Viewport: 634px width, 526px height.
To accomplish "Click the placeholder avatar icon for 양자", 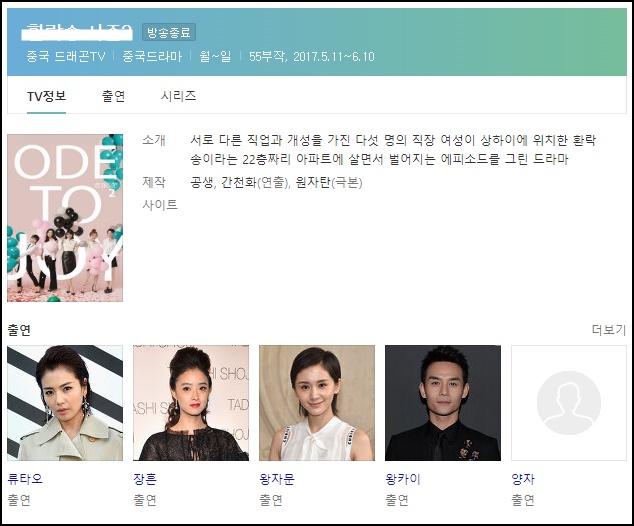I will [569, 403].
